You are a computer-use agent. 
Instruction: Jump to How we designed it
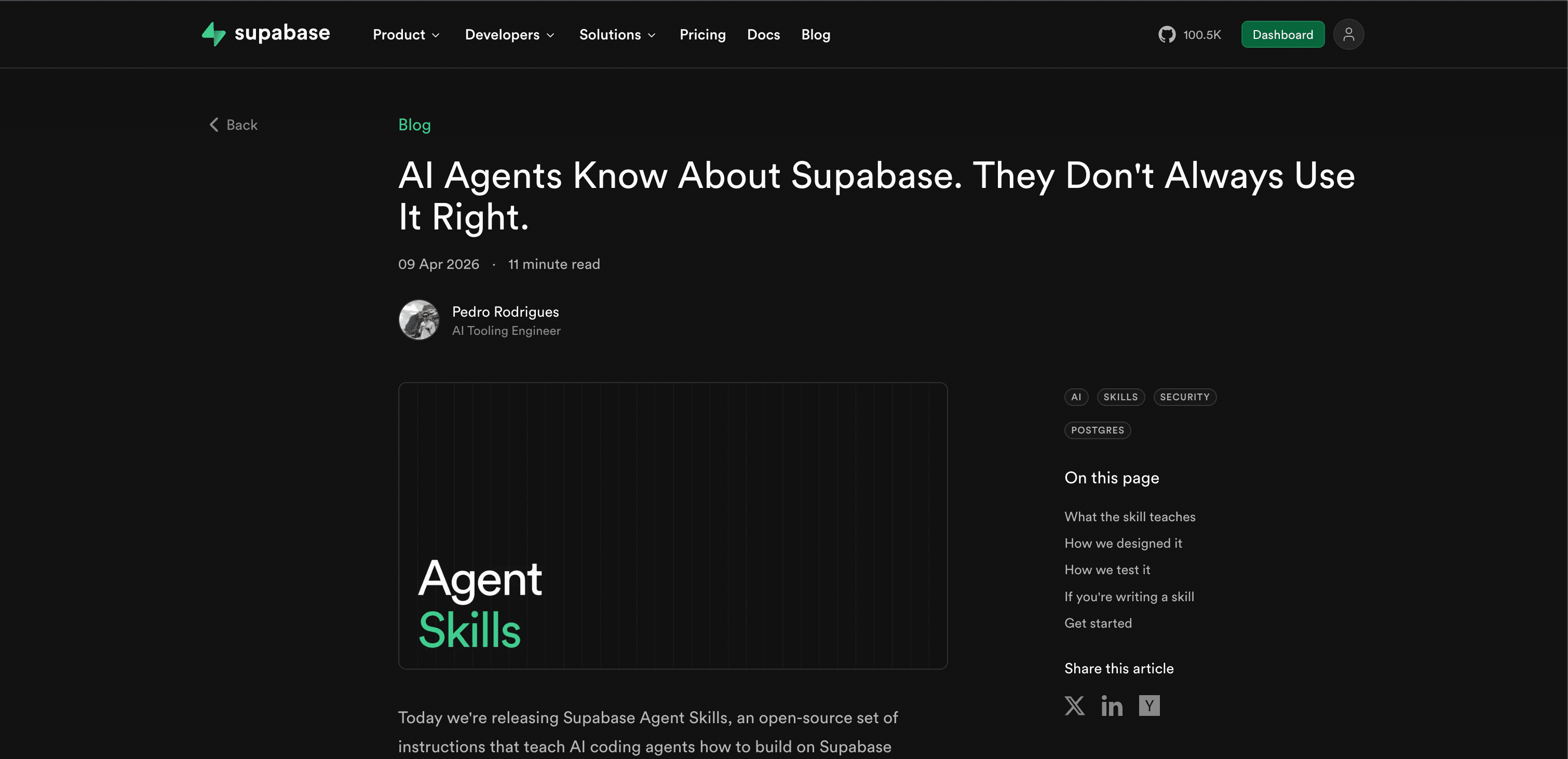pos(1123,543)
